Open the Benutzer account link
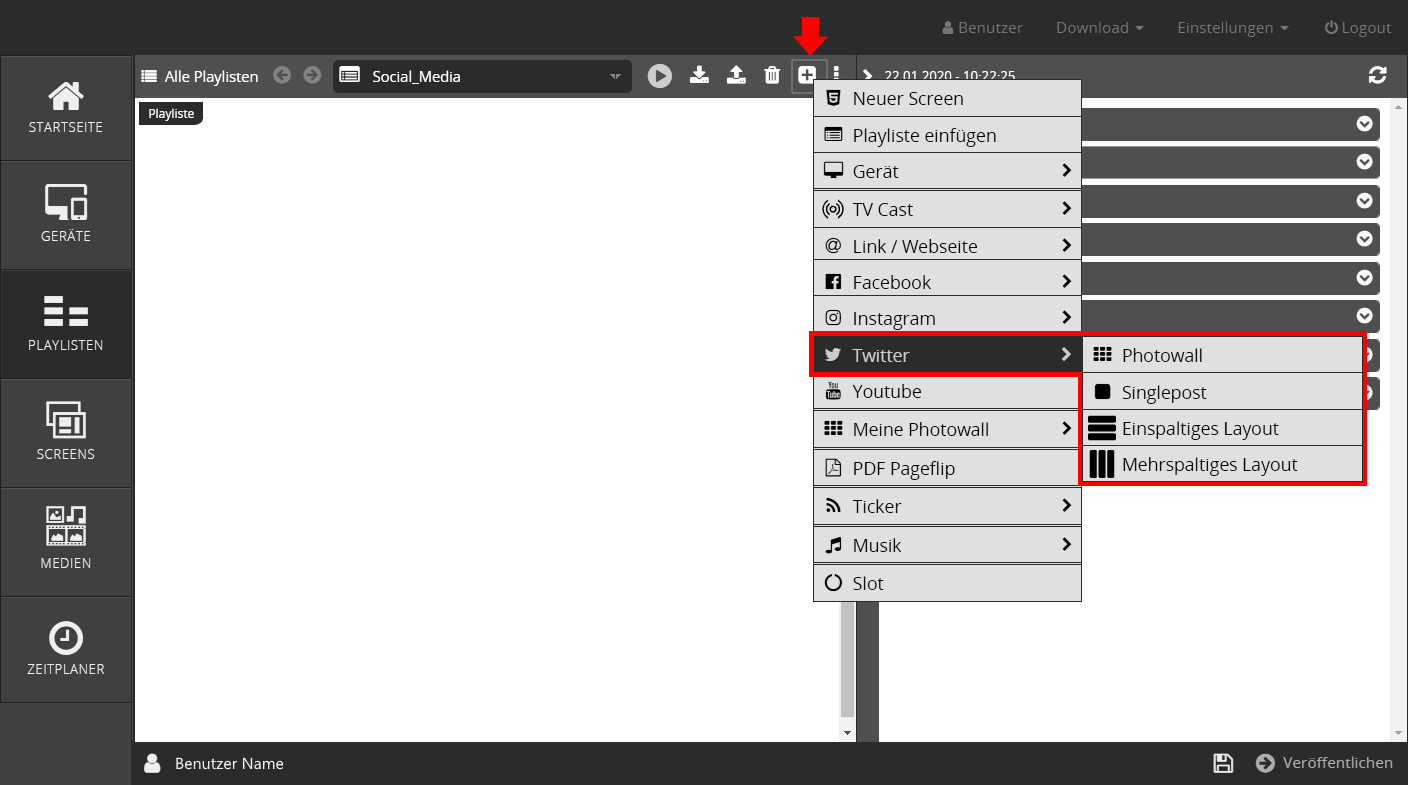The width and height of the screenshot is (1408, 785). [982, 28]
